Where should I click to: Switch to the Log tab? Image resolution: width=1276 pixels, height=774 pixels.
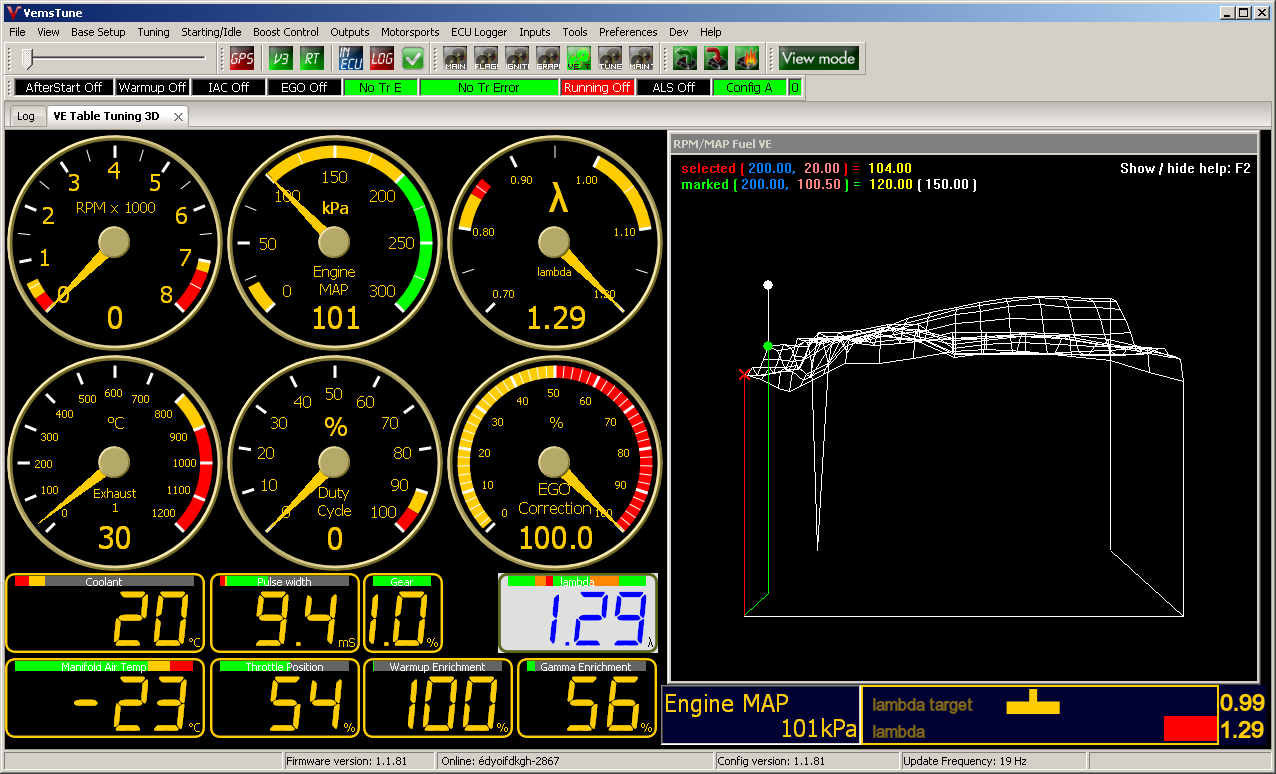point(26,116)
